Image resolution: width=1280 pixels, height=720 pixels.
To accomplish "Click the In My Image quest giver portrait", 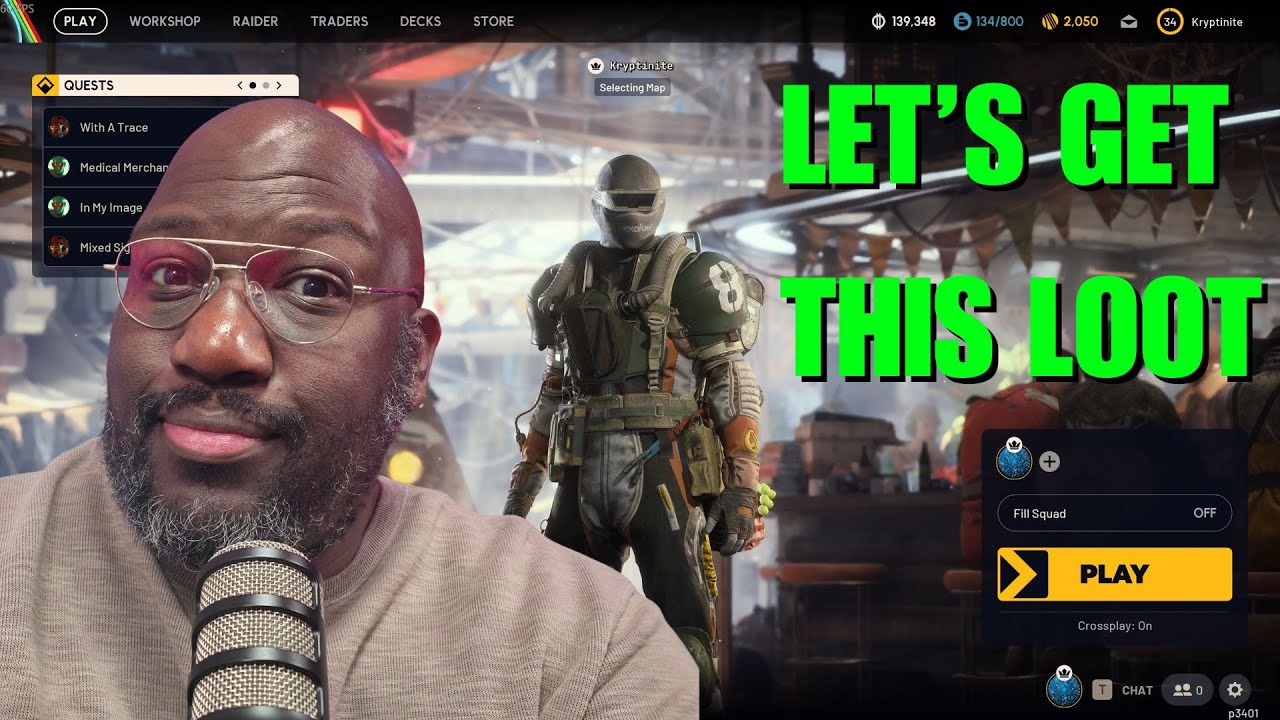I will (x=60, y=207).
